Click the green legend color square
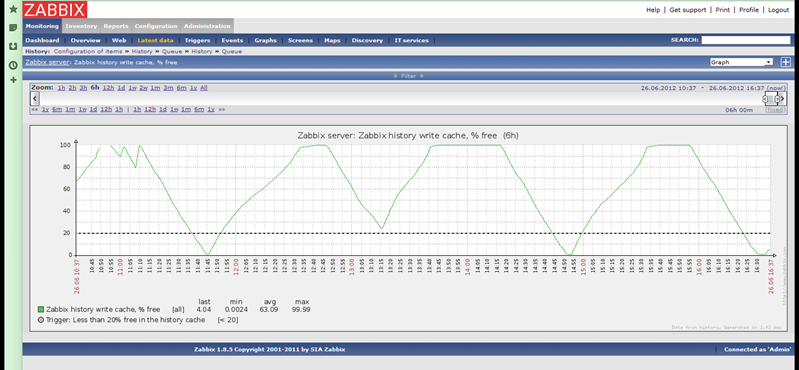 coord(41,309)
